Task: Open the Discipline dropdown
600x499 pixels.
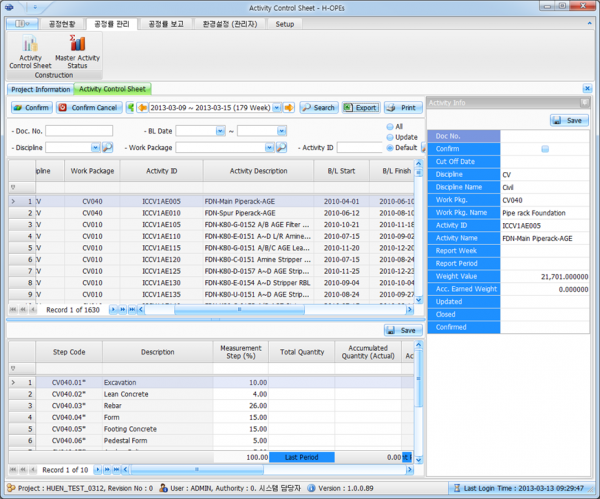Action: [x=93, y=148]
